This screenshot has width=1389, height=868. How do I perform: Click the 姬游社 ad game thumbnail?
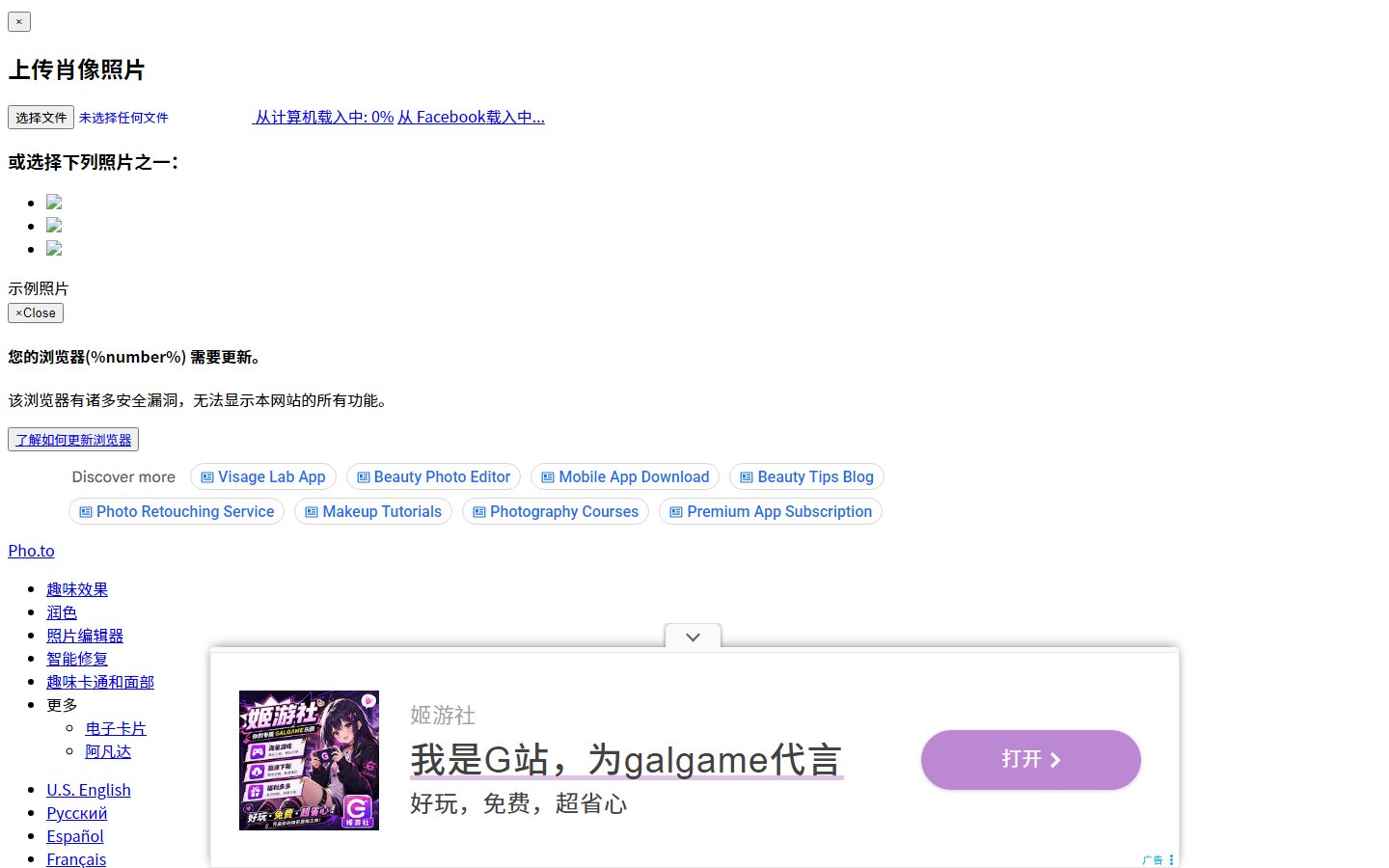pyautogui.click(x=309, y=760)
